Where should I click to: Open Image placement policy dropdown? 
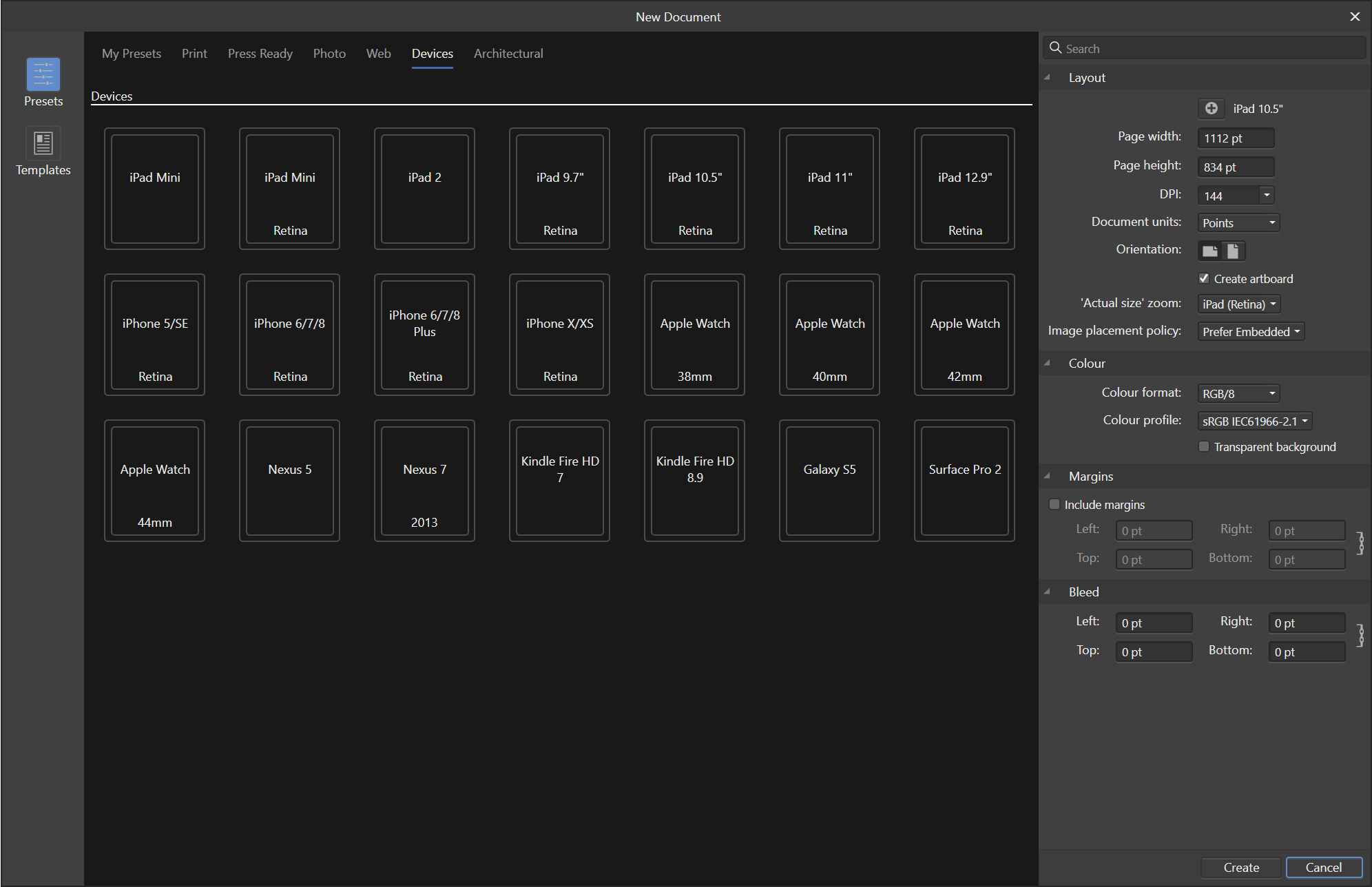coord(1251,331)
